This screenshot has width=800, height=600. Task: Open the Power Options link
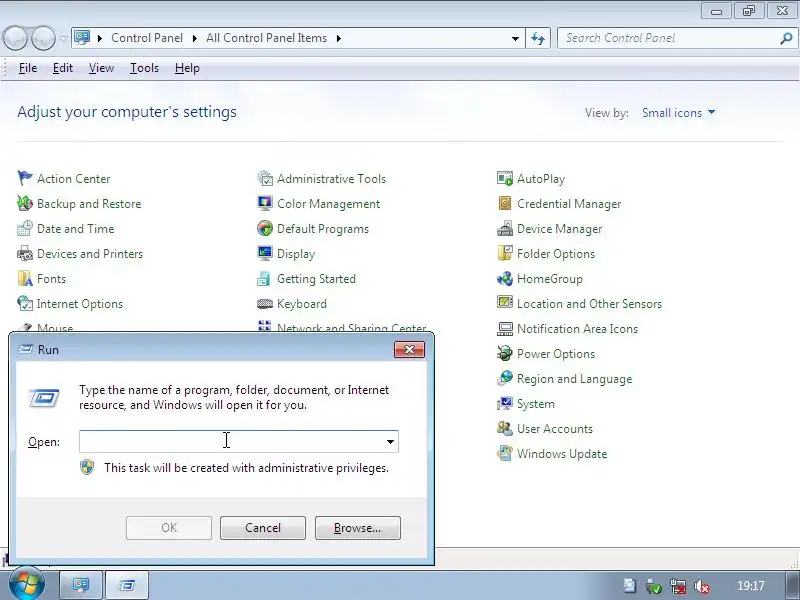(x=556, y=354)
